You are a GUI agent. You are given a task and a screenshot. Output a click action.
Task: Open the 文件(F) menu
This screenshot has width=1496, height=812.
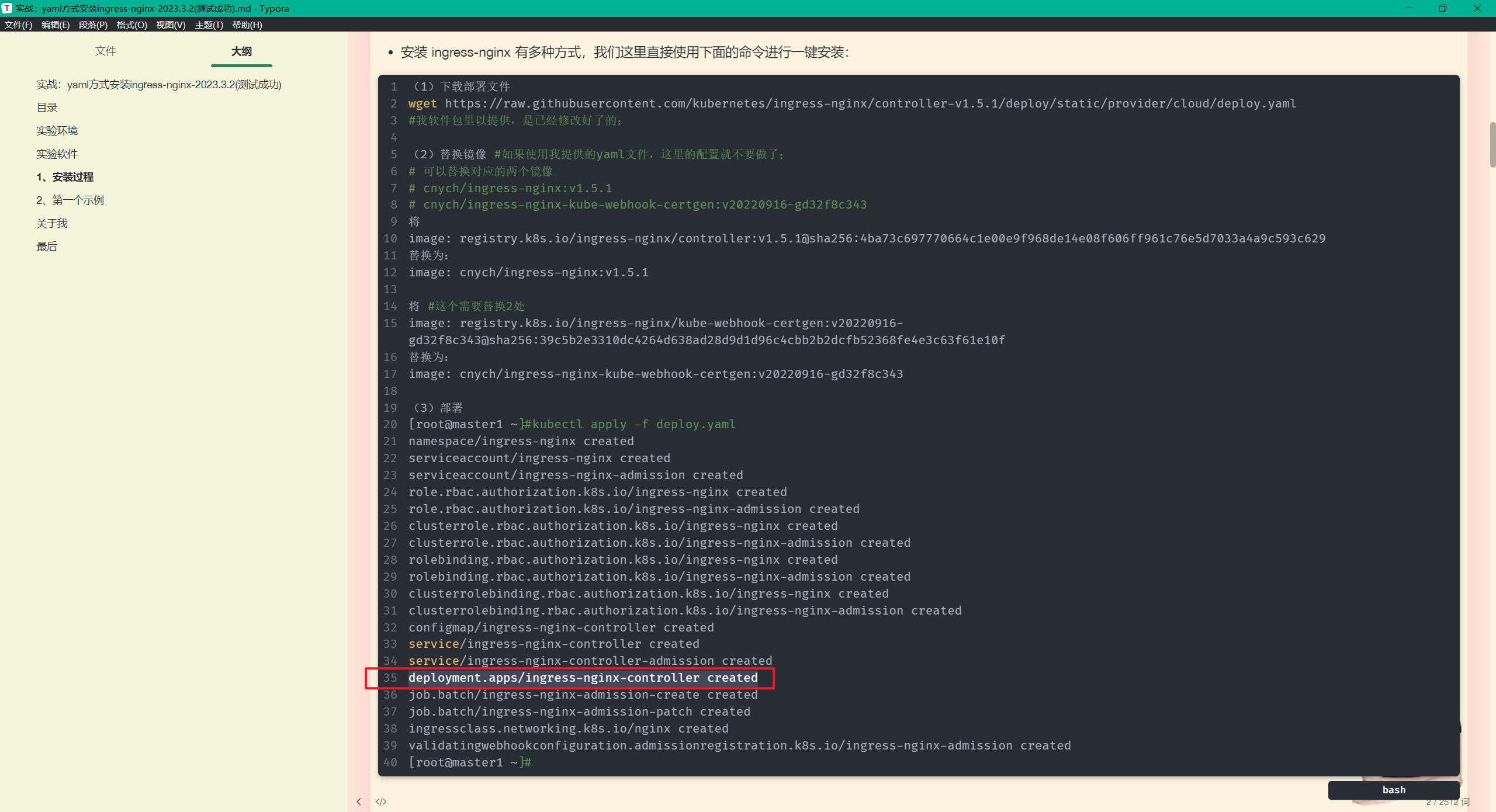pyautogui.click(x=18, y=25)
